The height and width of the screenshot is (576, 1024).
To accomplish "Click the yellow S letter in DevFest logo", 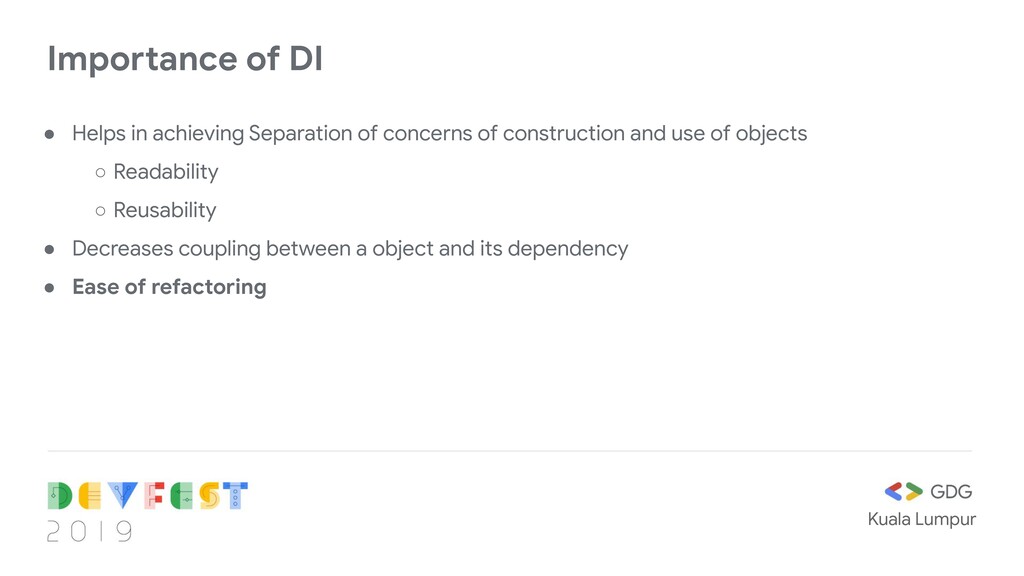I will tap(210, 496).
